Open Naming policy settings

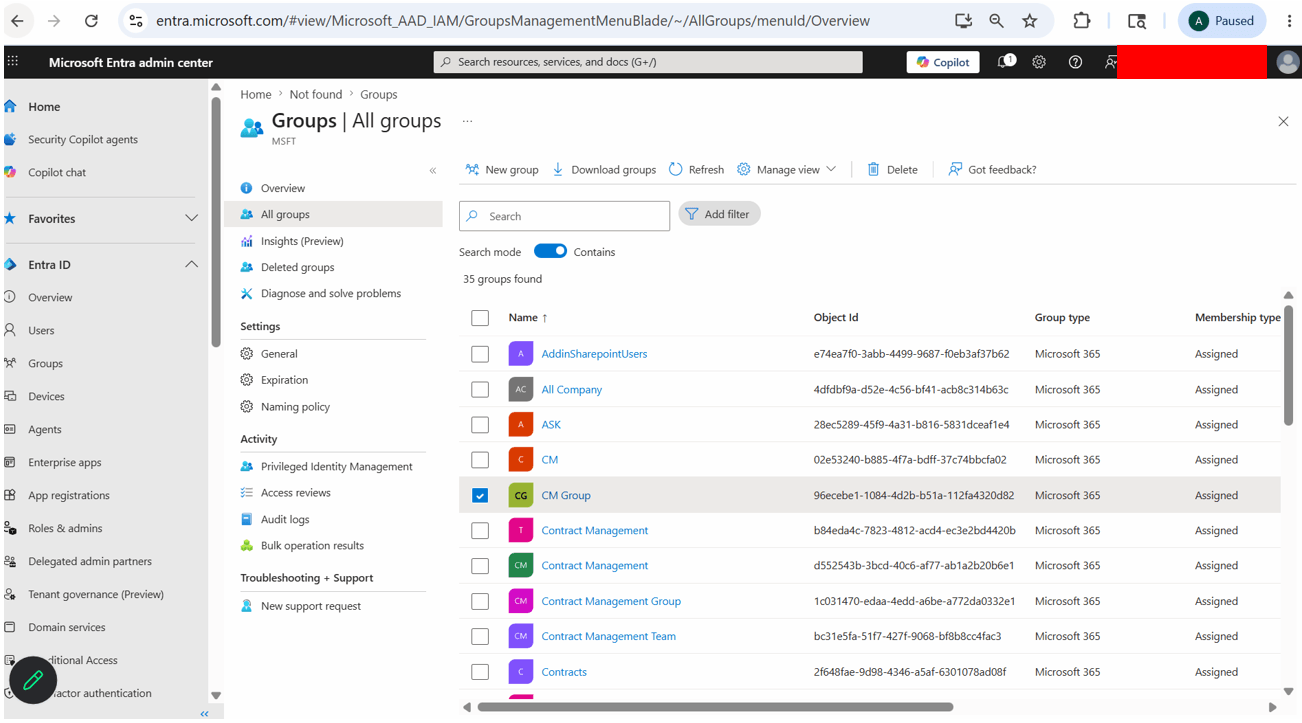(x=295, y=407)
